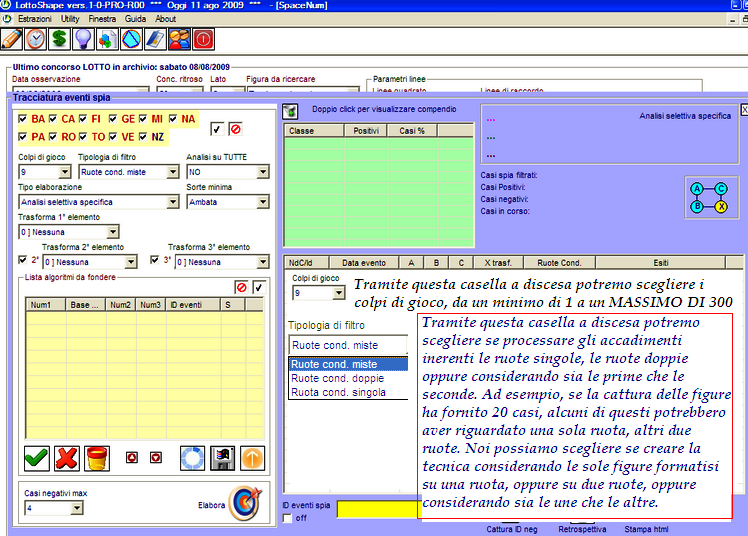Toggle the BA wheel checkbox
Viewport: 748px width, 536px height.
[22, 118]
